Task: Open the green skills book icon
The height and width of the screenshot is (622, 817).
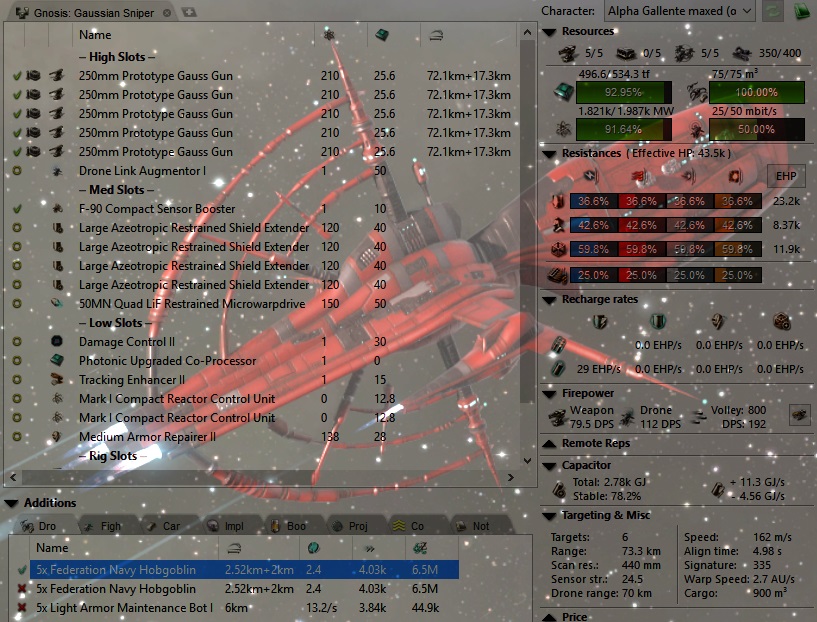Action: click(x=802, y=11)
